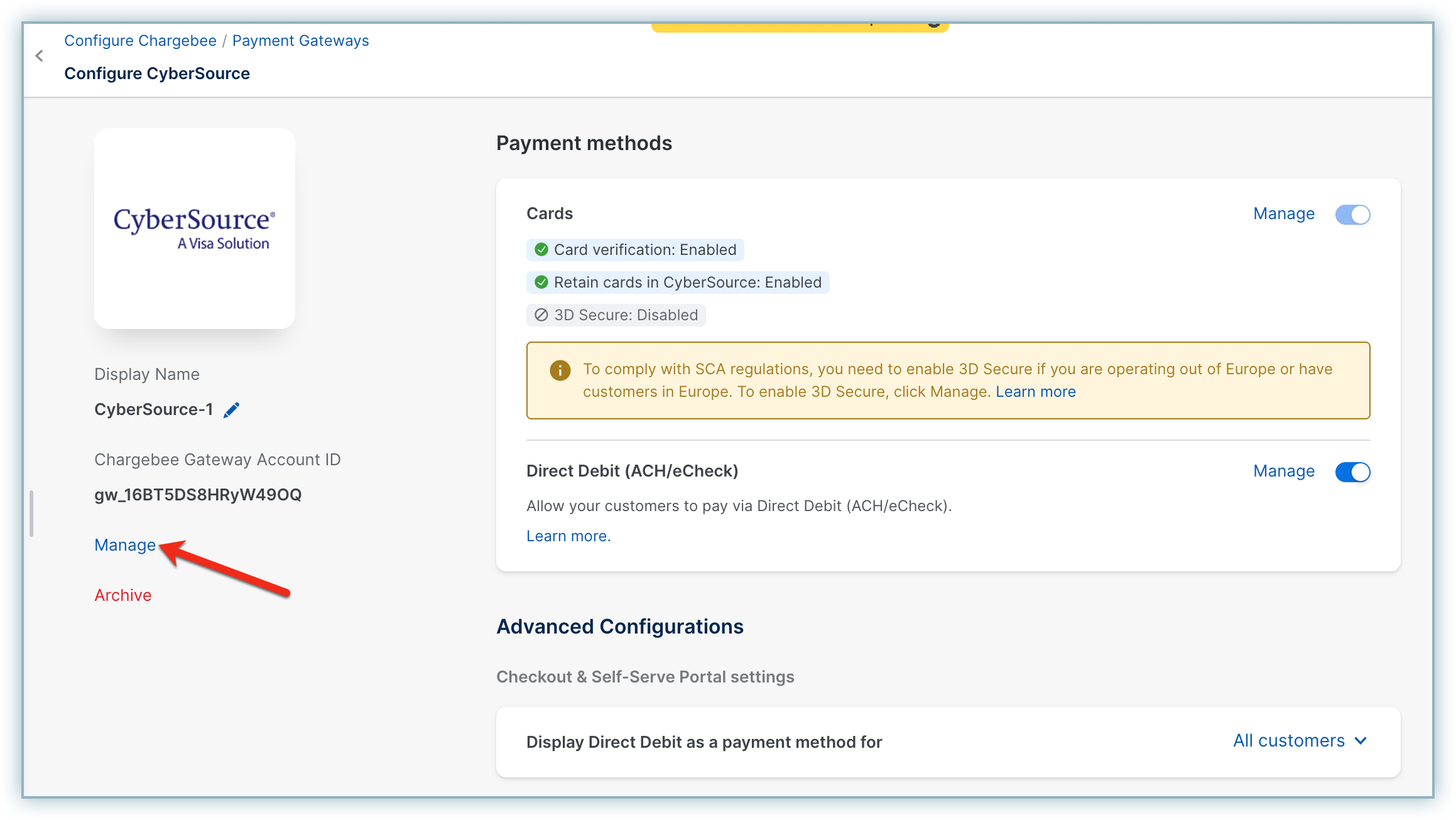The width and height of the screenshot is (1456, 820).
Task: Click chevron arrow next to All customers
Action: point(1361,742)
